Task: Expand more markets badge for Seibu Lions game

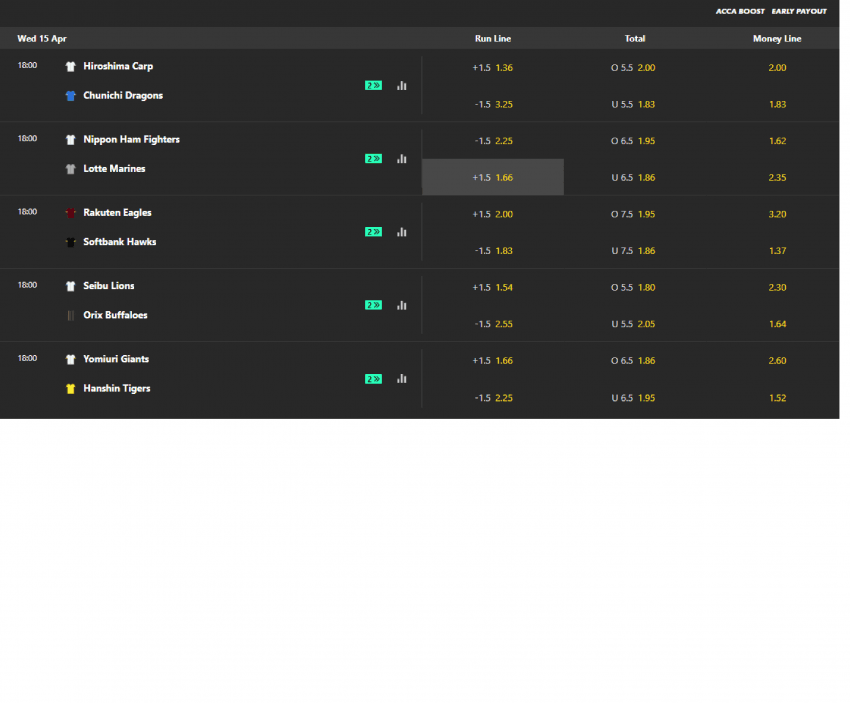Action: [373, 305]
